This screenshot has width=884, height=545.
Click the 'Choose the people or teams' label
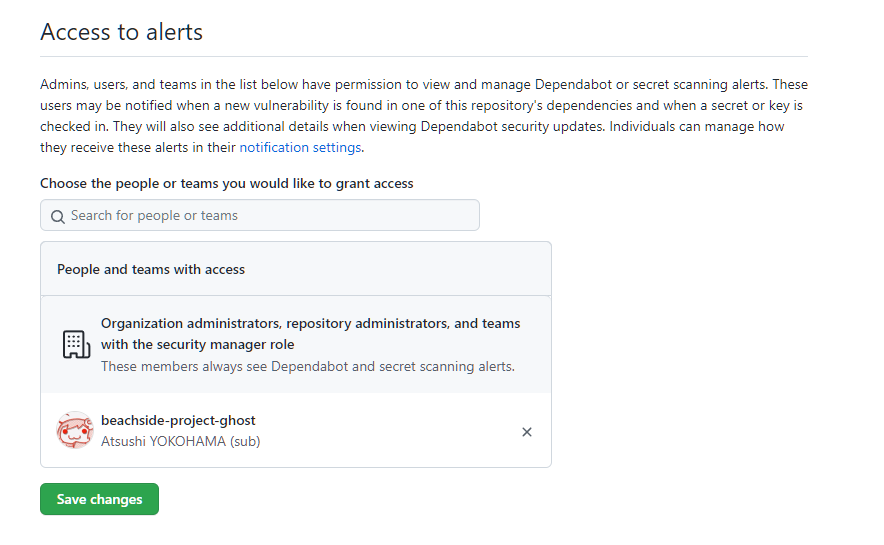(226, 184)
